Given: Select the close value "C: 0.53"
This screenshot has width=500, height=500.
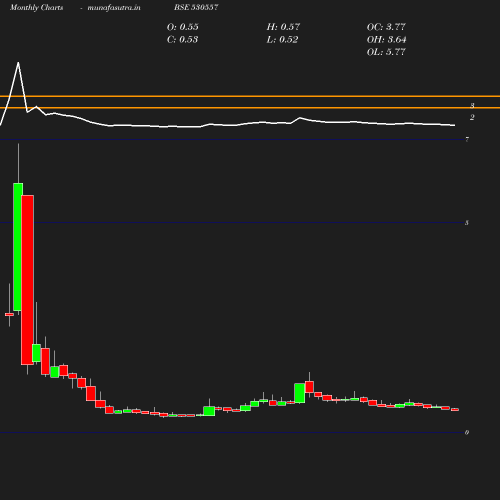Looking at the screenshot, I should point(182,40).
